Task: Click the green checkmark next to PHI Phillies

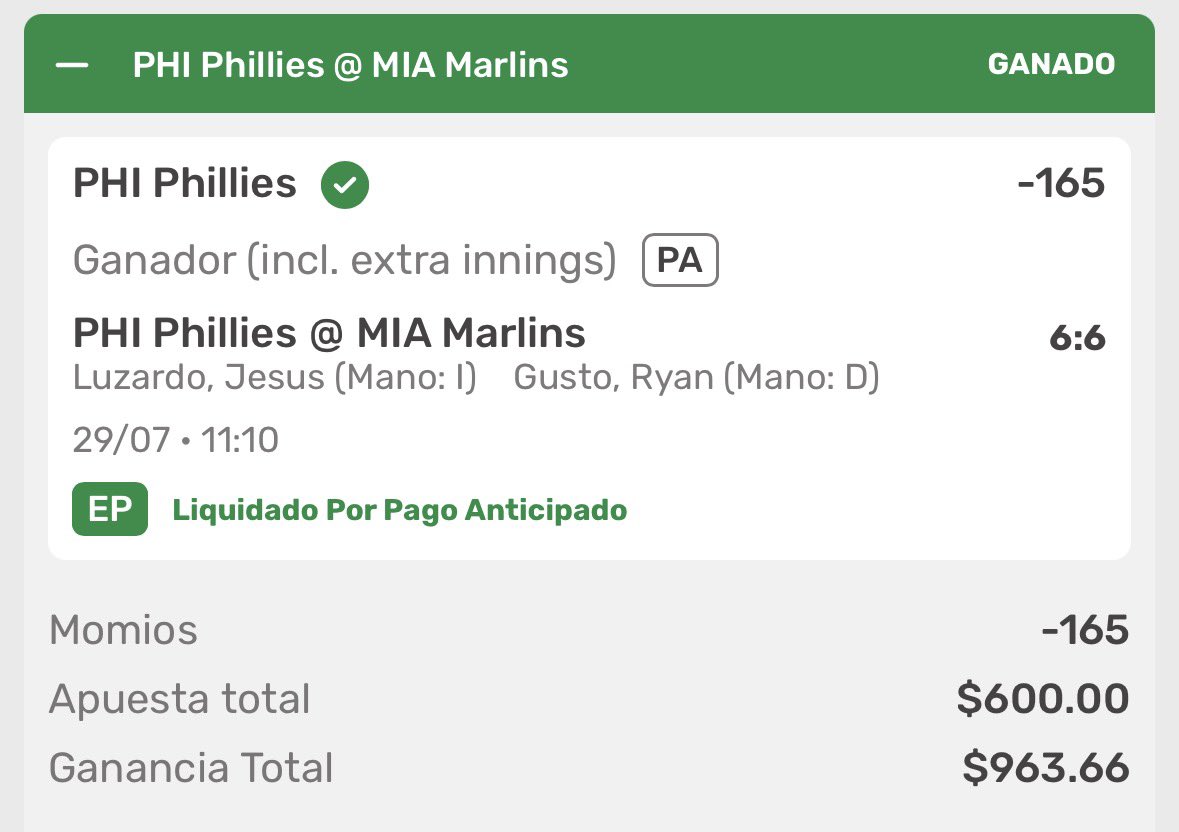Action: (x=344, y=185)
